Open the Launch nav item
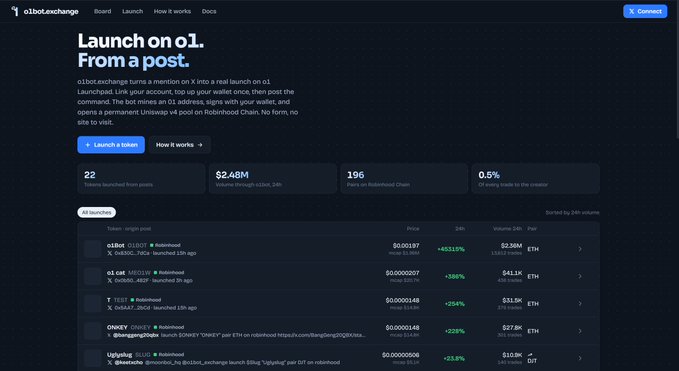679x371 pixels. click(133, 11)
